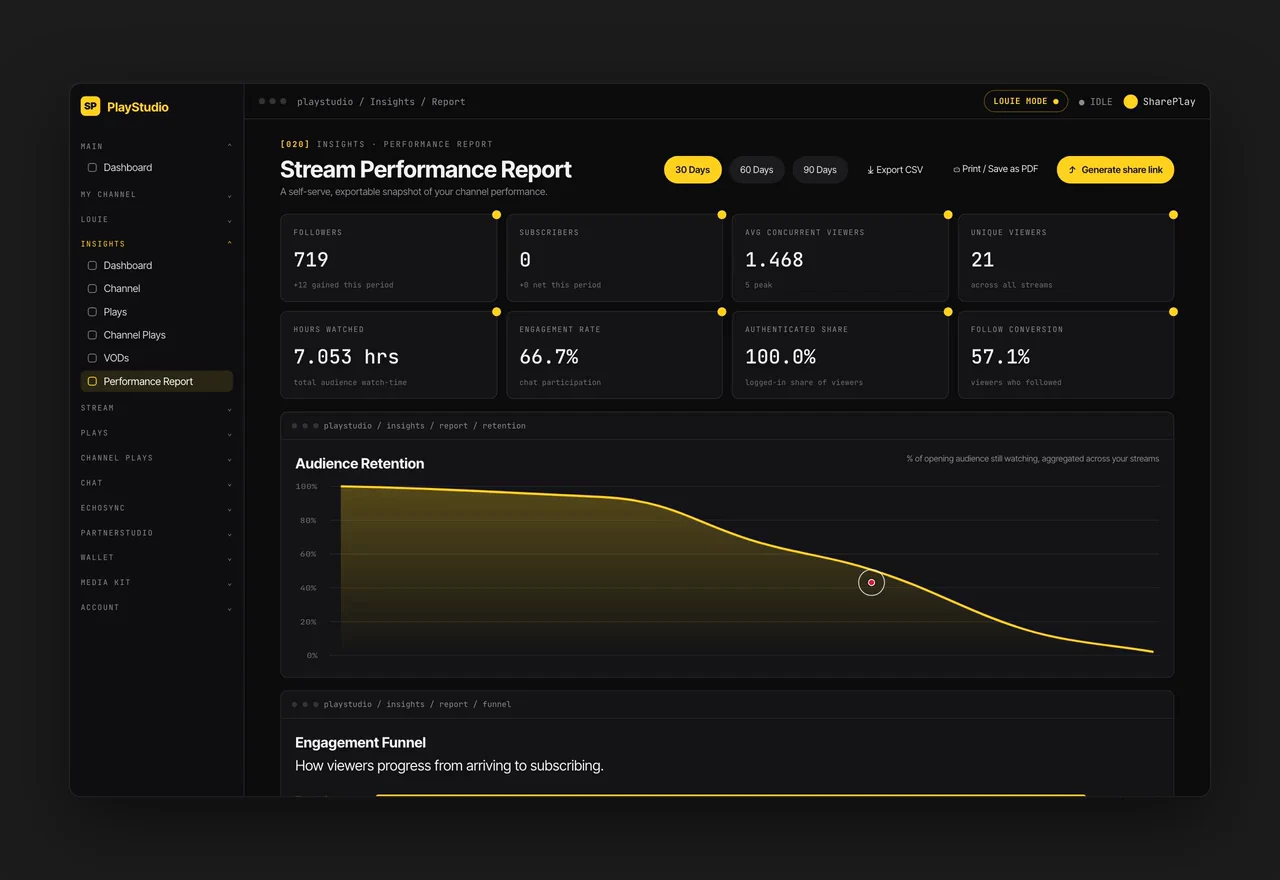Expand the MY CHANNEL sidebar section
The height and width of the screenshot is (880, 1280).
tap(156, 195)
